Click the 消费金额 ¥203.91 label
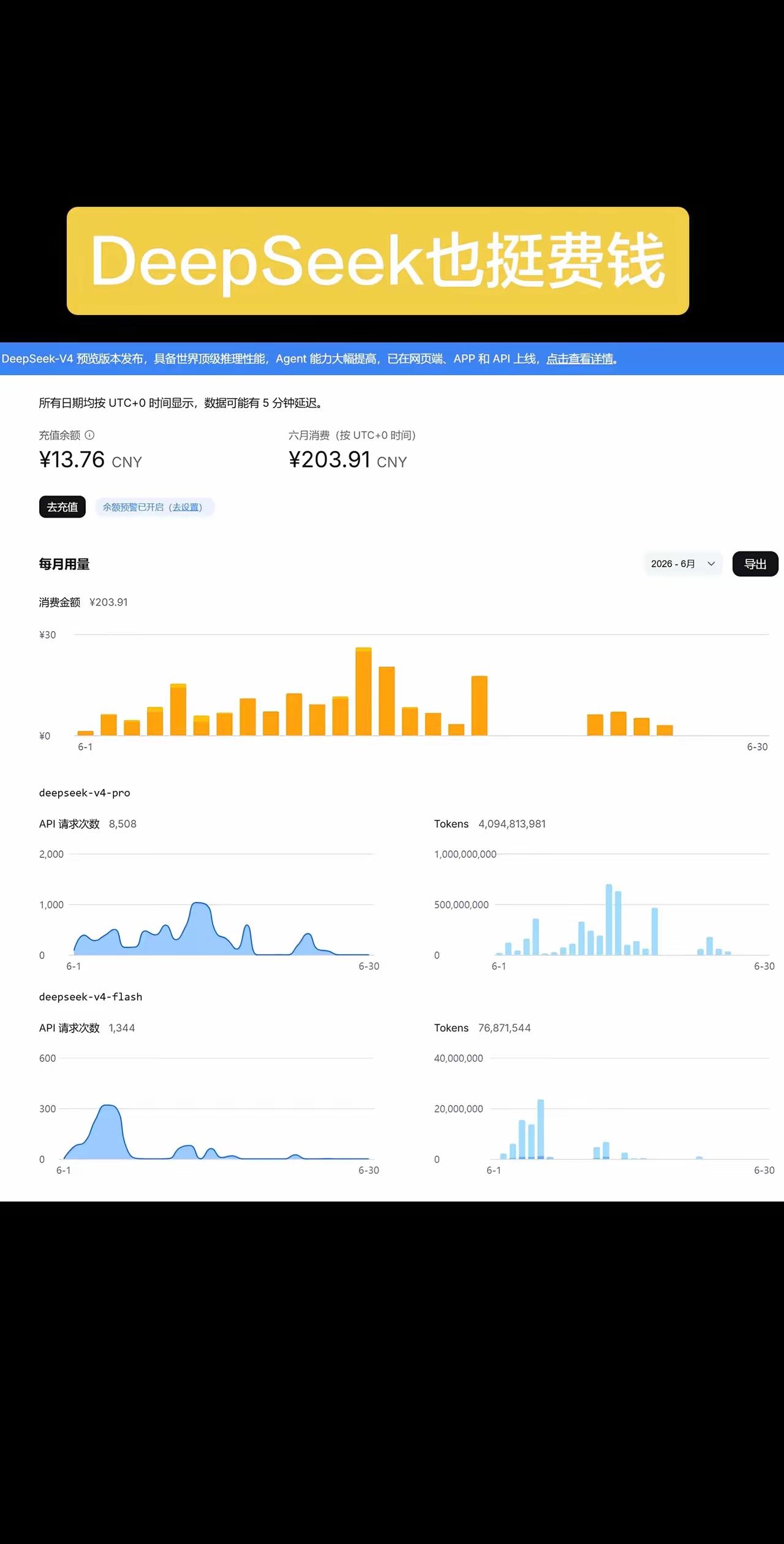 coord(83,602)
